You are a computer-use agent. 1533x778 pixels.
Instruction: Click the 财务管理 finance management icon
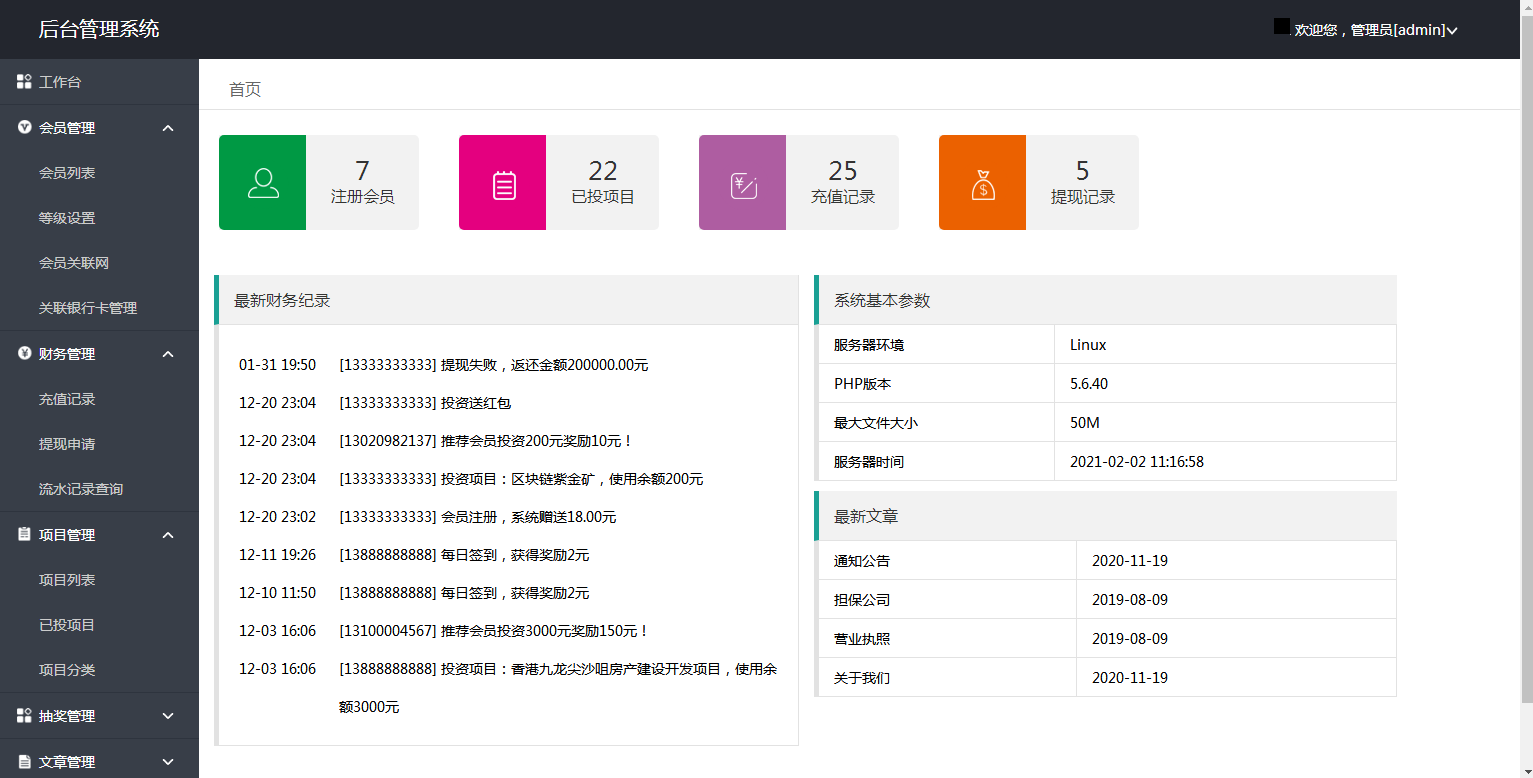pos(24,353)
